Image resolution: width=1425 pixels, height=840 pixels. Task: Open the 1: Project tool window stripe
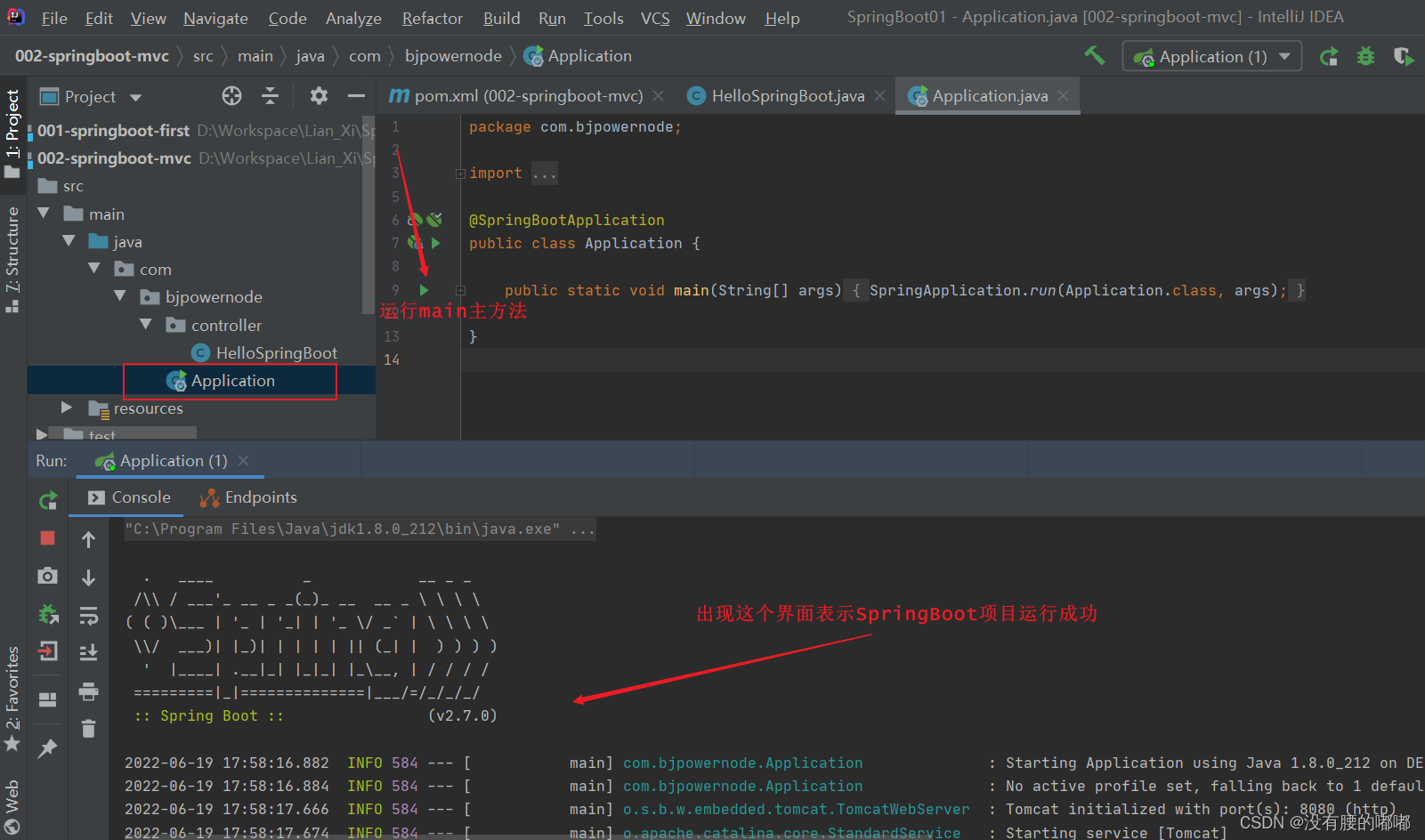point(12,133)
